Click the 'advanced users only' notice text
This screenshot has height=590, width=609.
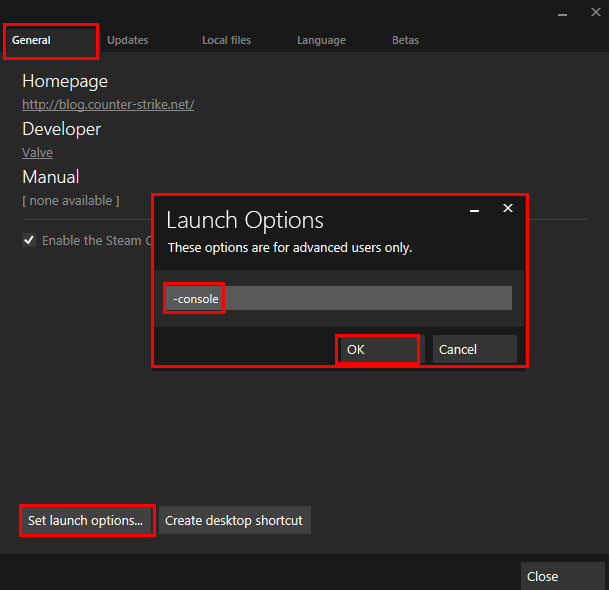(x=290, y=247)
